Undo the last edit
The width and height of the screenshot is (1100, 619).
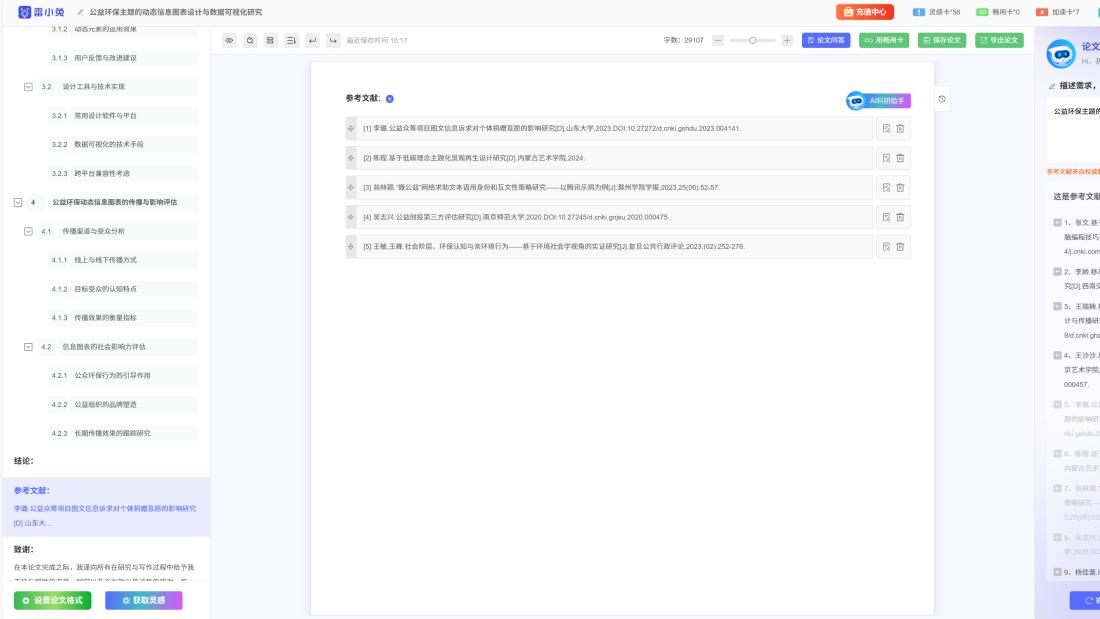tap(312, 41)
